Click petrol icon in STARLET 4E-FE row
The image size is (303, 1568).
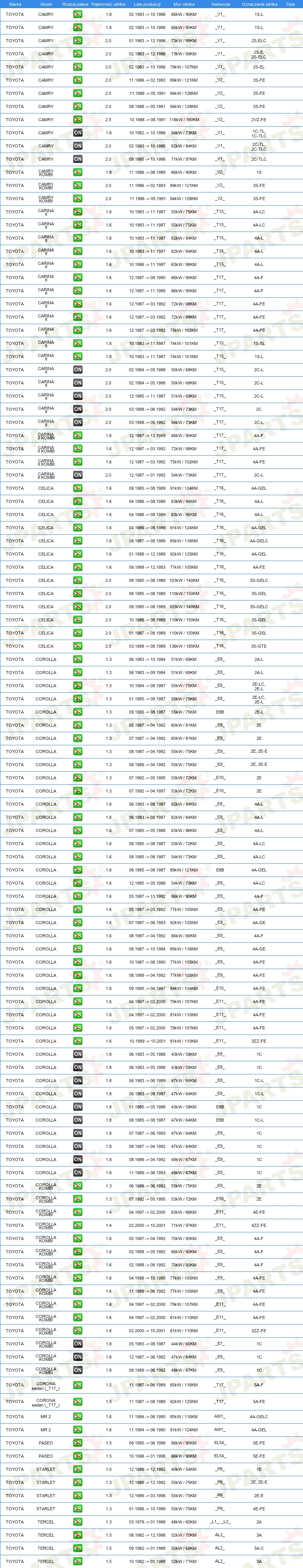(x=77, y=1508)
